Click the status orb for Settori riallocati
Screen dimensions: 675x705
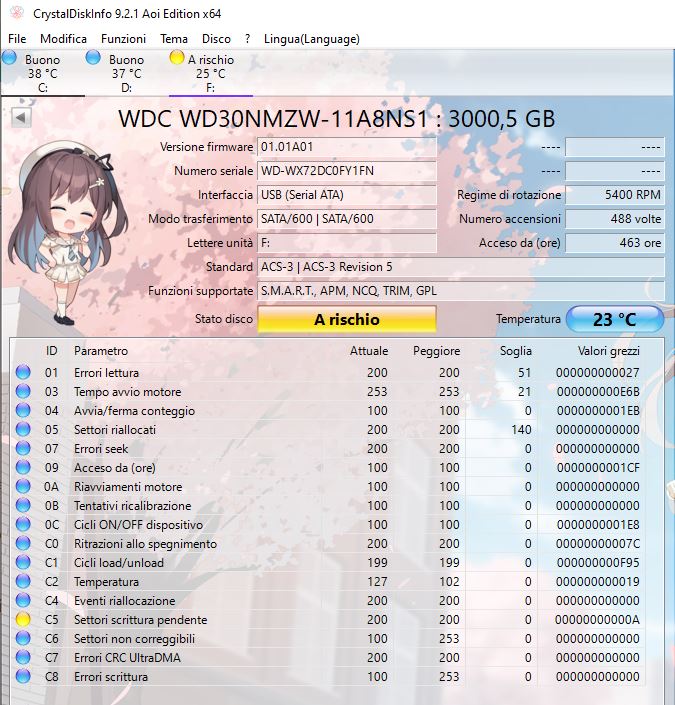[x=23, y=429]
